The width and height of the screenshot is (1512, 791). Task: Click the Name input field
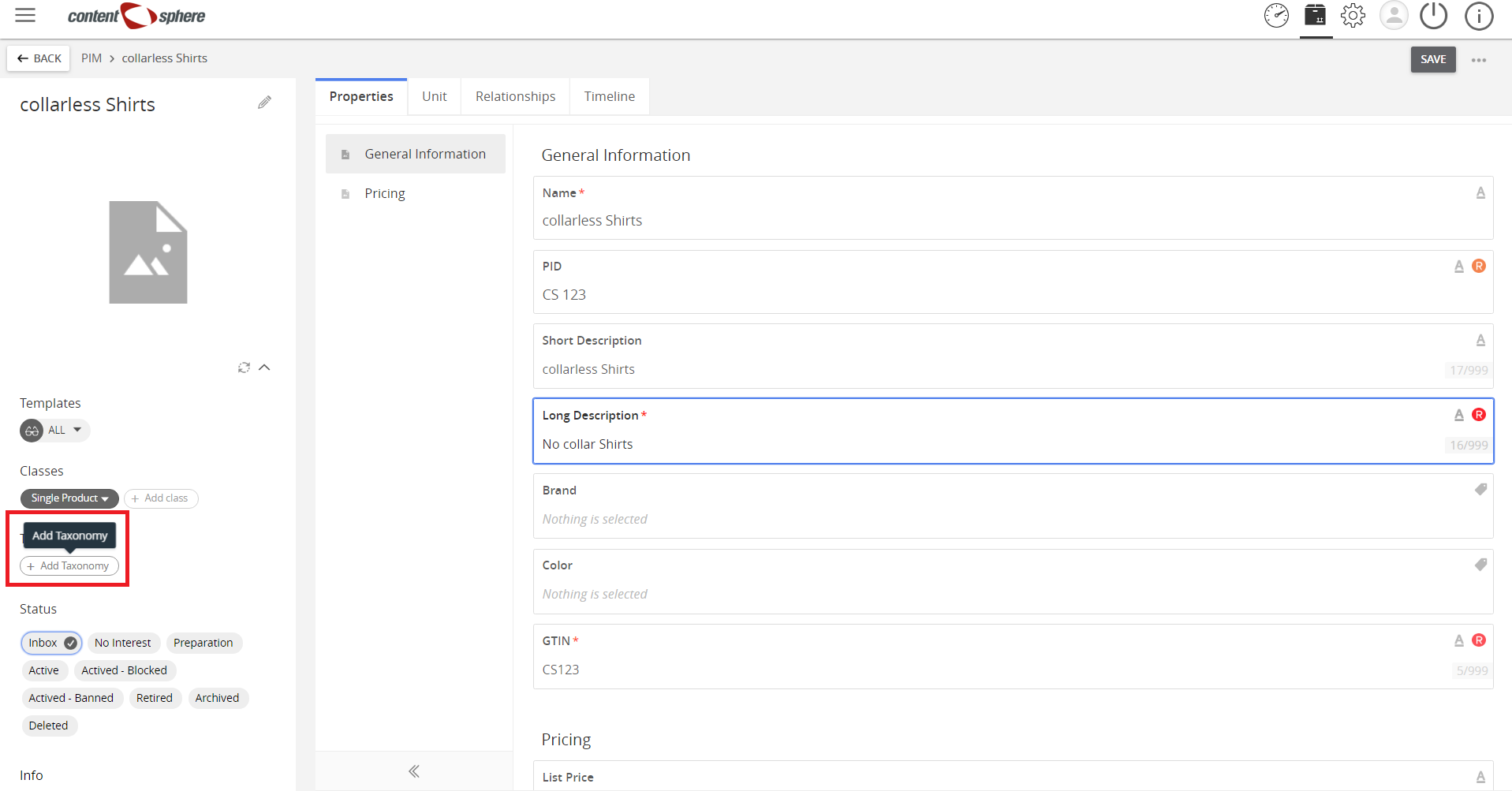pyautogui.click(x=1013, y=208)
